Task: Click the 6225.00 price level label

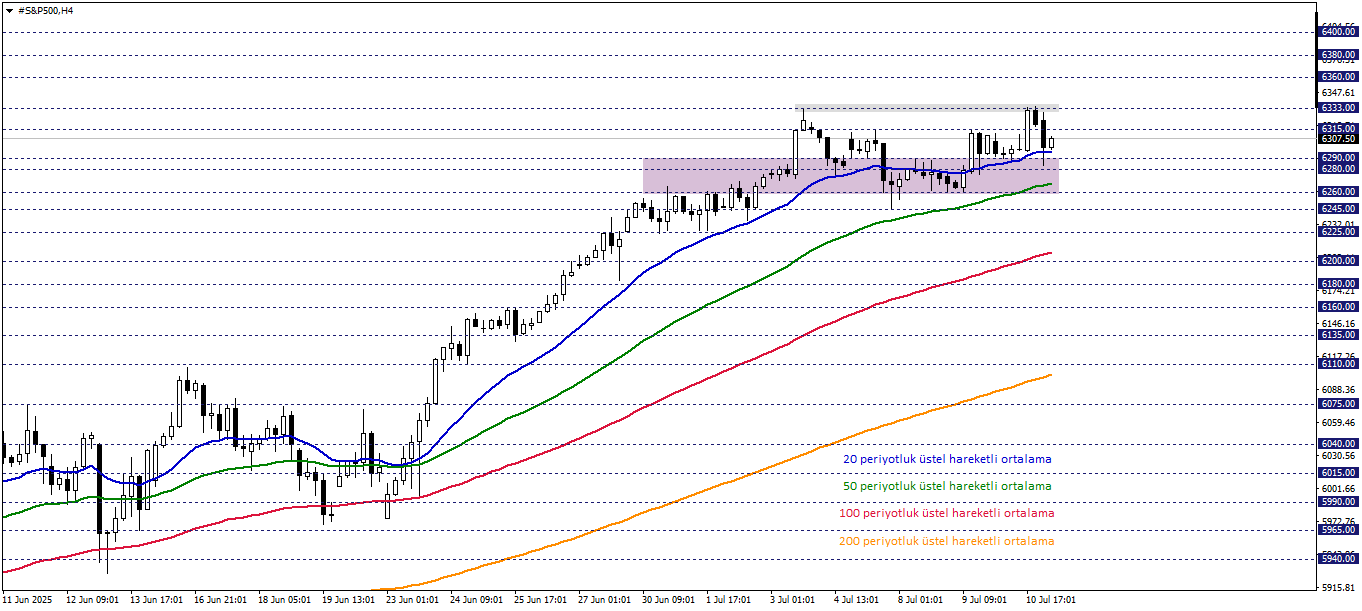Action: (1338, 232)
